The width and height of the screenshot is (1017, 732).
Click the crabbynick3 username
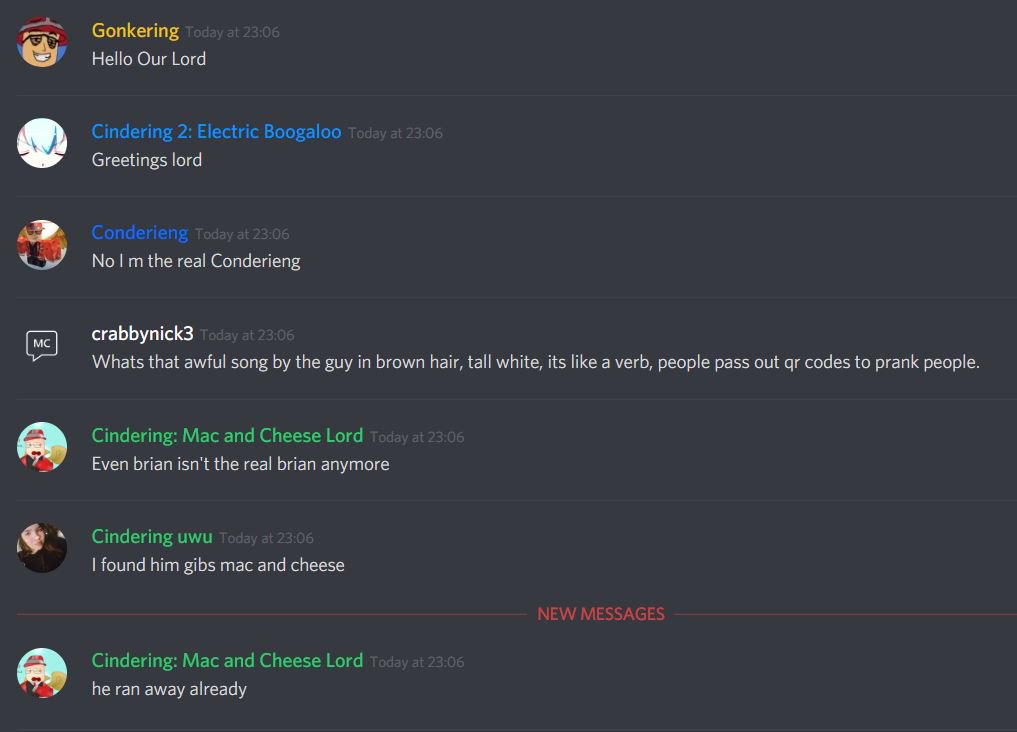click(142, 334)
